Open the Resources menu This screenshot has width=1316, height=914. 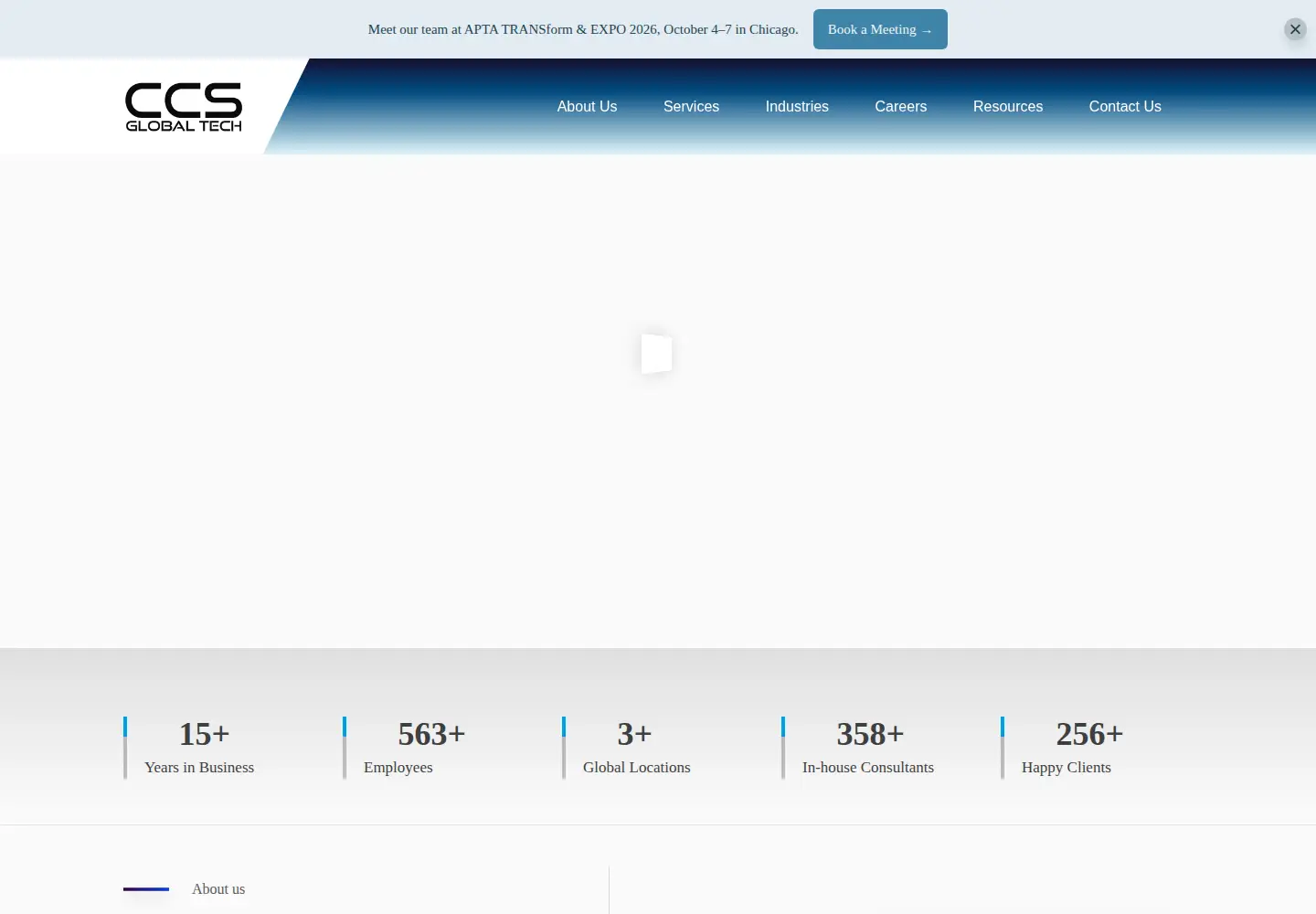(x=1008, y=106)
